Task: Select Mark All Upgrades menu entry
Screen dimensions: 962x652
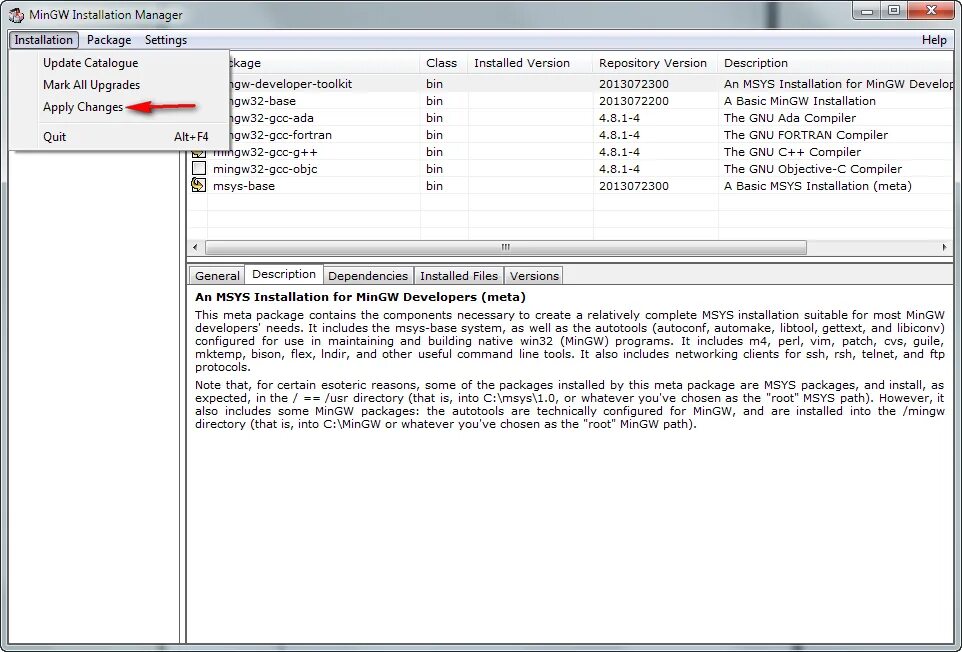Action: [x=91, y=85]
